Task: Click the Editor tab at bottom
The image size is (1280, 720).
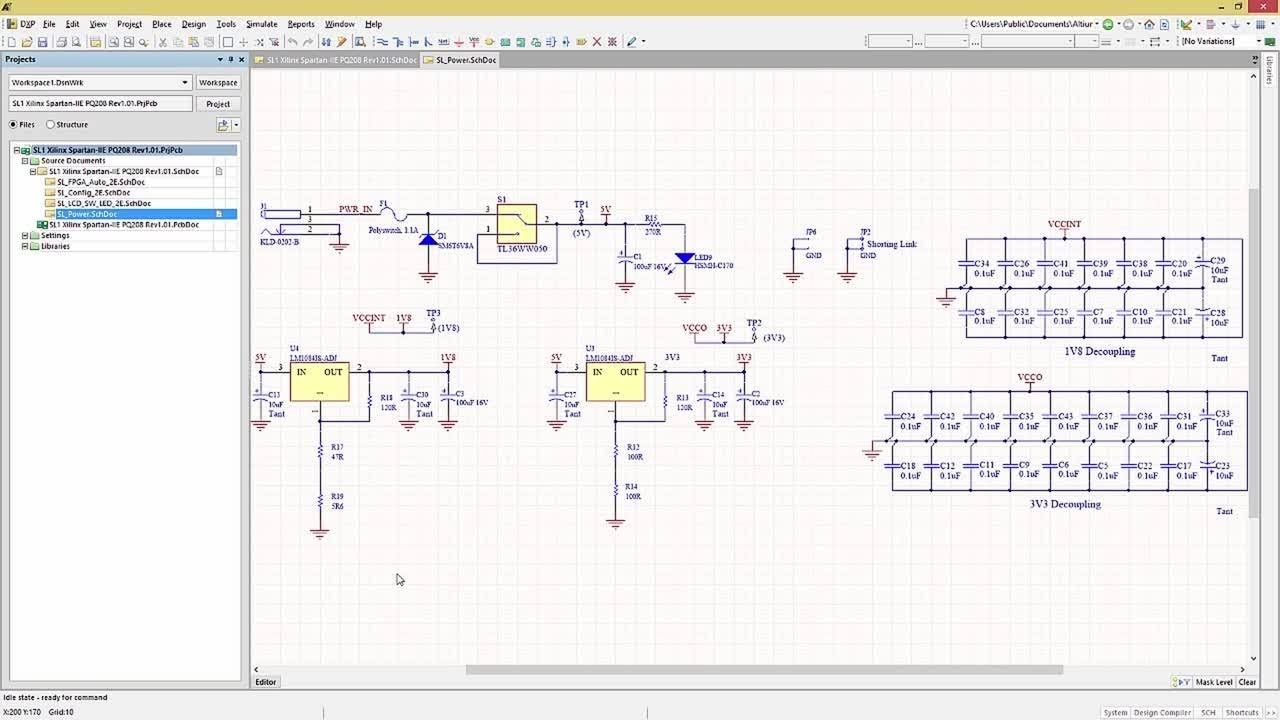Action: pos(265,682)
